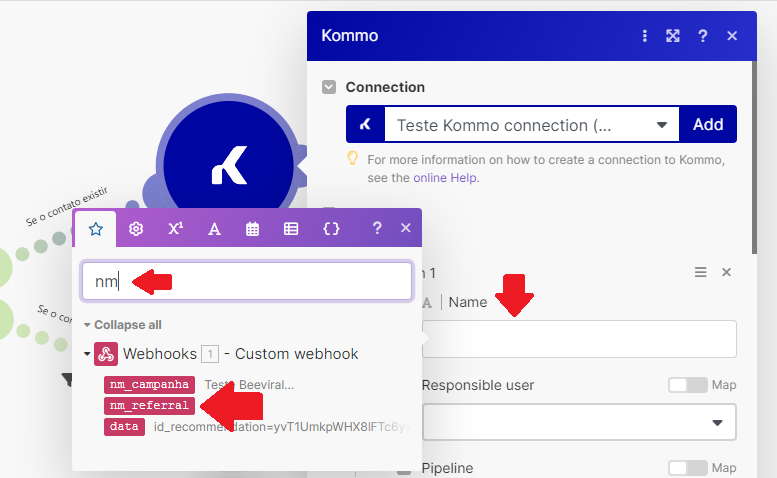Click the Add connection button

[708, 124]
